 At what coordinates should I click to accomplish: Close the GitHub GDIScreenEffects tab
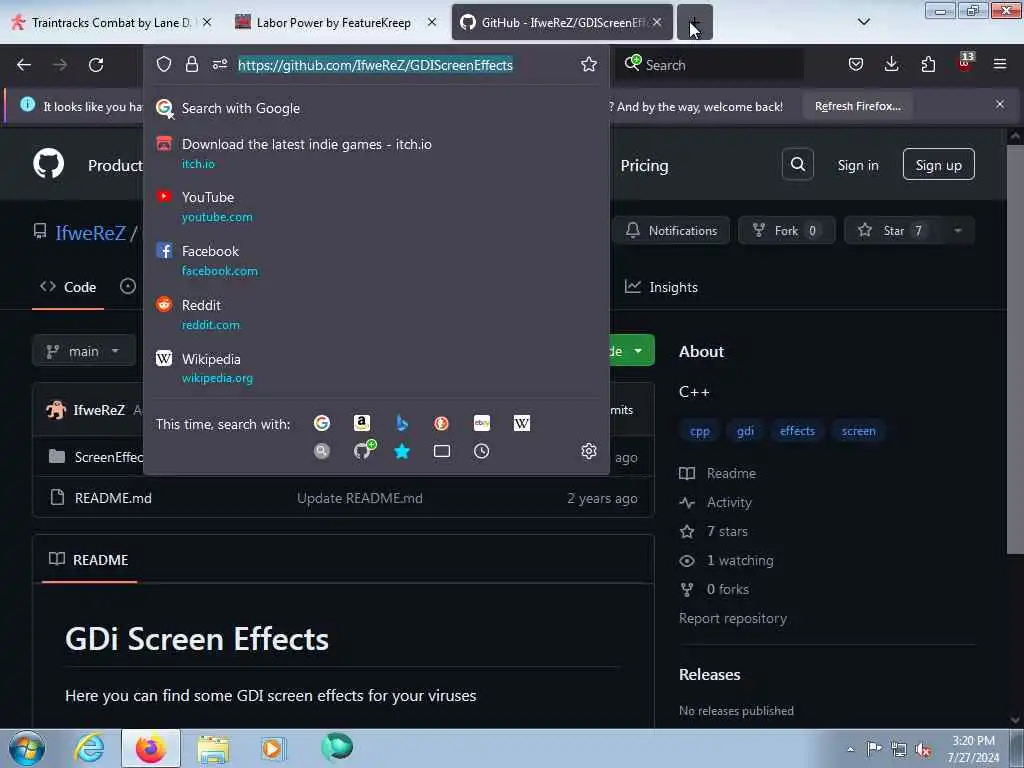pyautogui.click(x=657, y=22)
